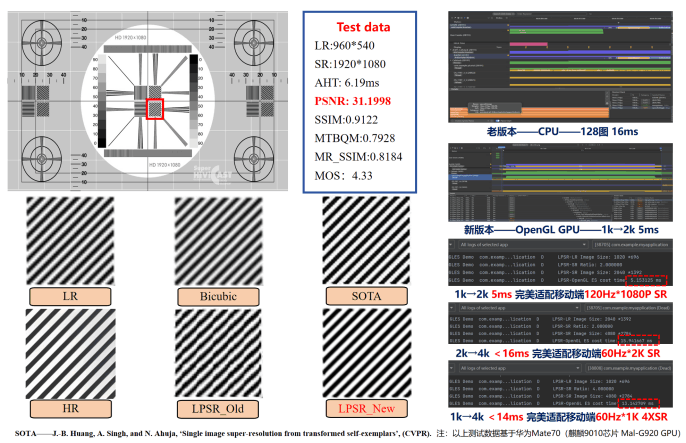Click the orange flame block in the CPU profiler

coord(529,112)
